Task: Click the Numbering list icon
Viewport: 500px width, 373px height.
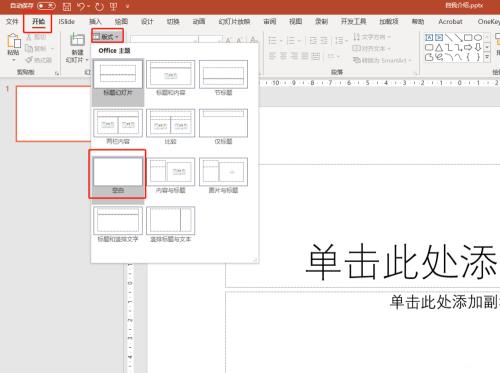Action: 291,41
